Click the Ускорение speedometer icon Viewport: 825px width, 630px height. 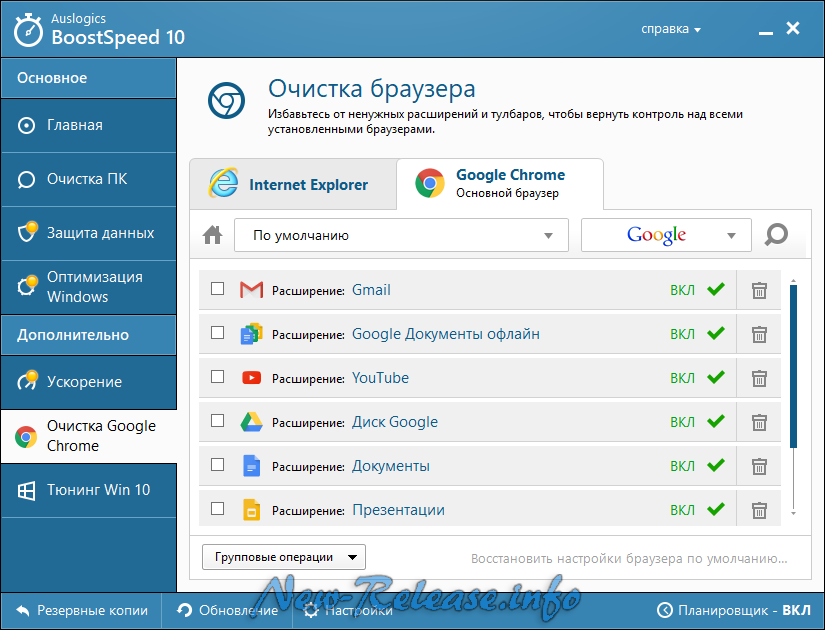click(x=27, y=380)
